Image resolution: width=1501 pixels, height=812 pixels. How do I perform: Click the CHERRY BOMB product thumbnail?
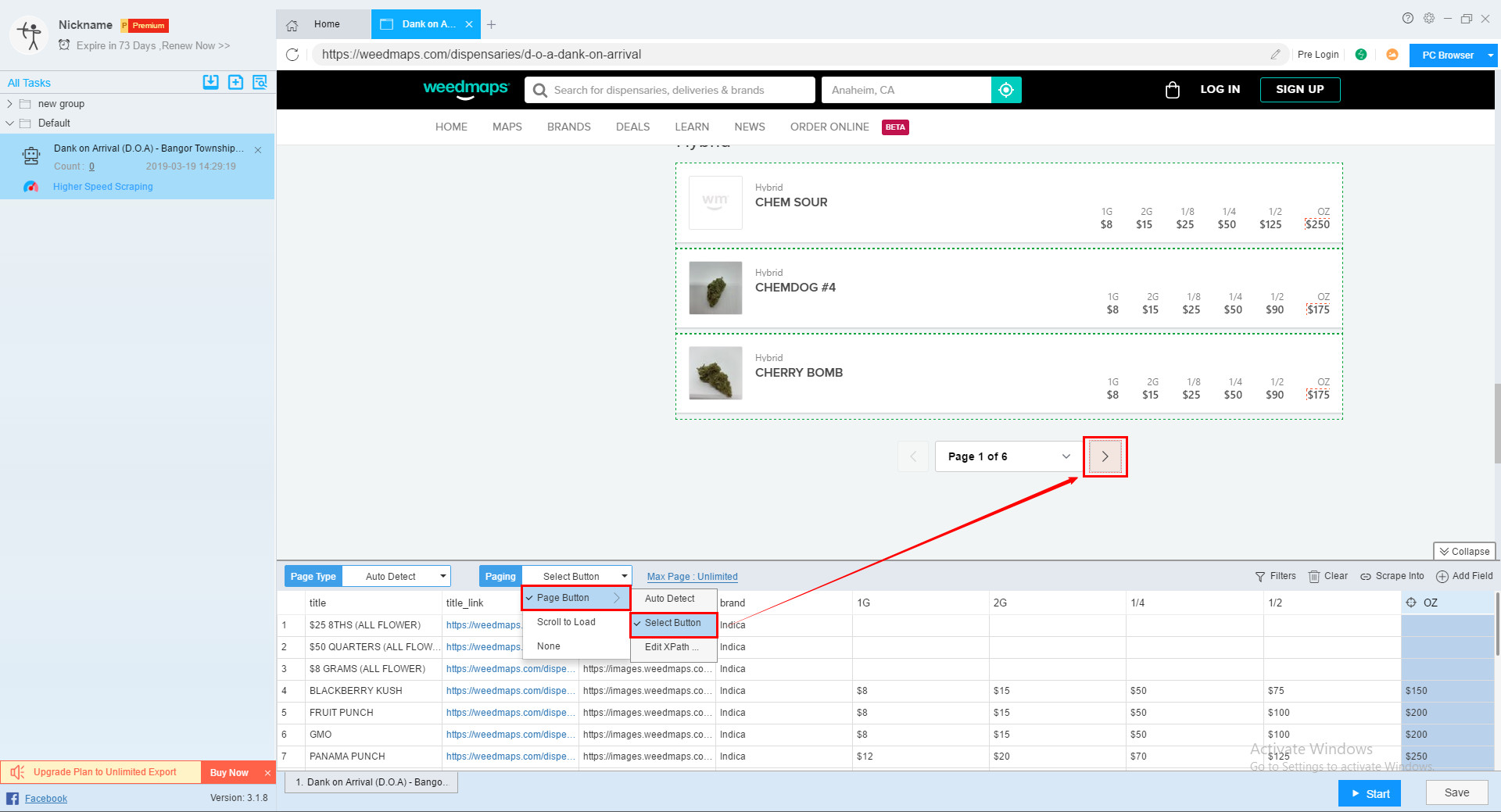tap(715, 374)
